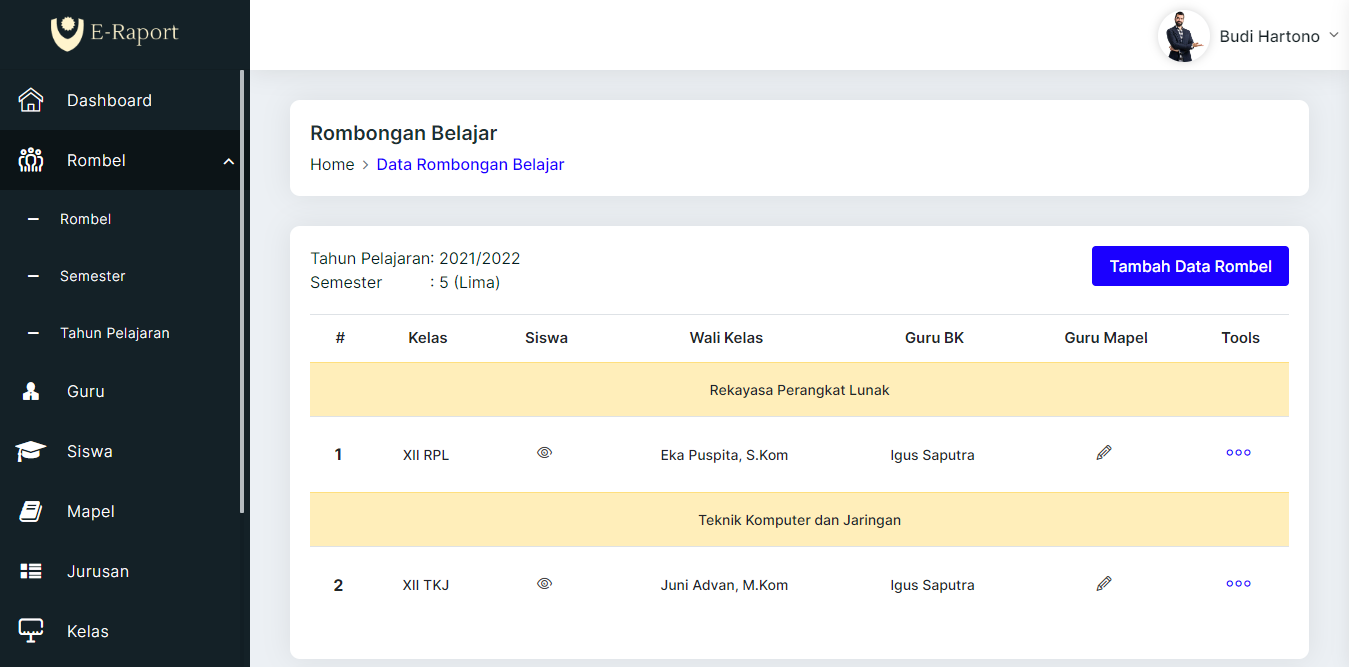
Task: Go to Home breadcrumb link
Action: tap(332, 165)
